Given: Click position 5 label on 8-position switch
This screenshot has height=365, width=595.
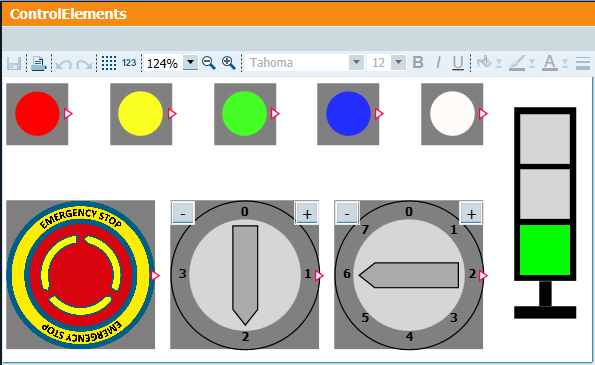Looking at the screenshot, I should click(365, 318).
